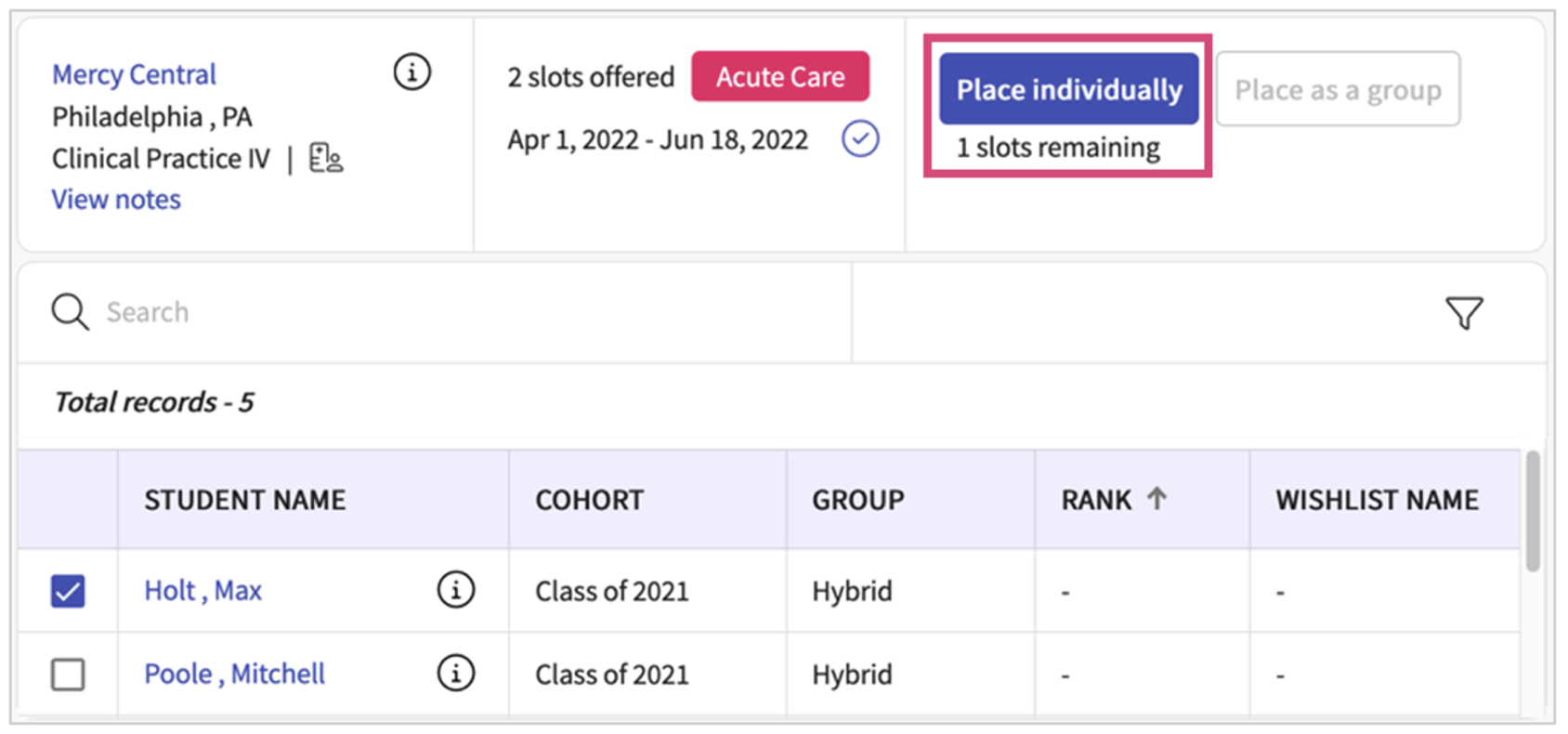Image resolution: width=1568 pixels, height=734 pixels.
Task: Check the Poole, Mitchell checkbox
Action: point(68,674)
